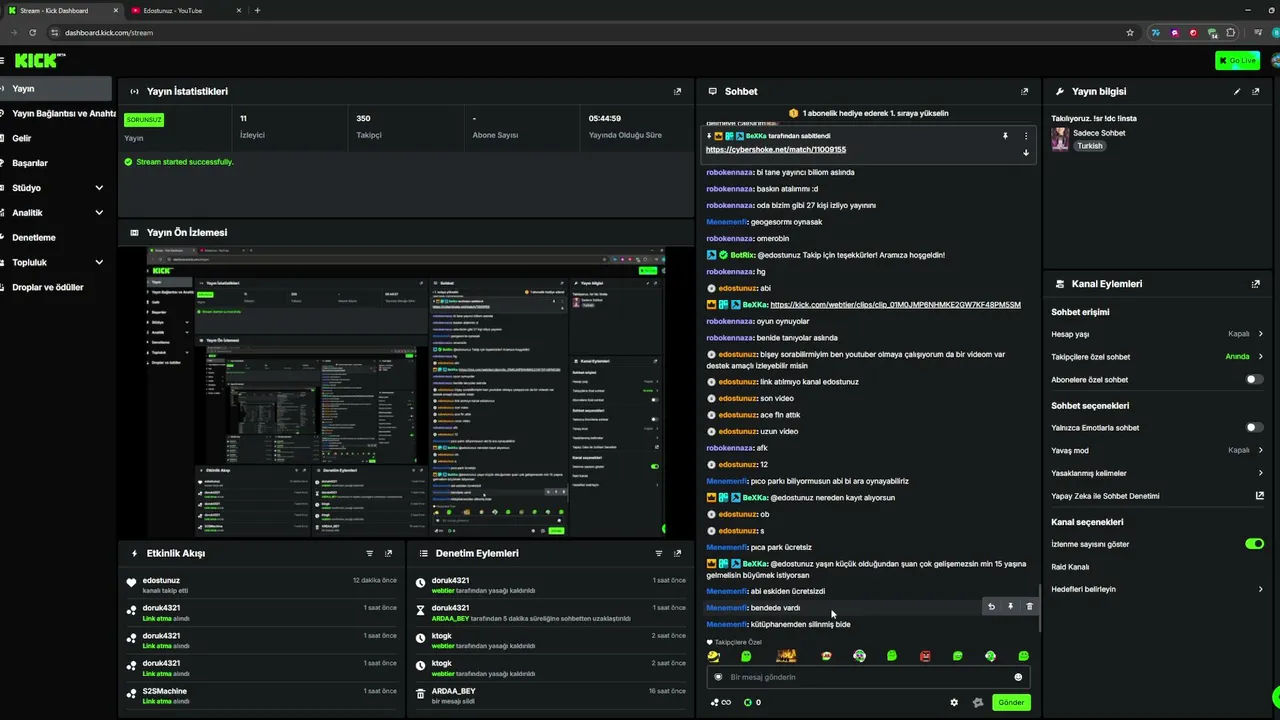
Task: Open Yapay Zeka ile Sohbet Denetimi external link
Action: tap(1259, 495)
